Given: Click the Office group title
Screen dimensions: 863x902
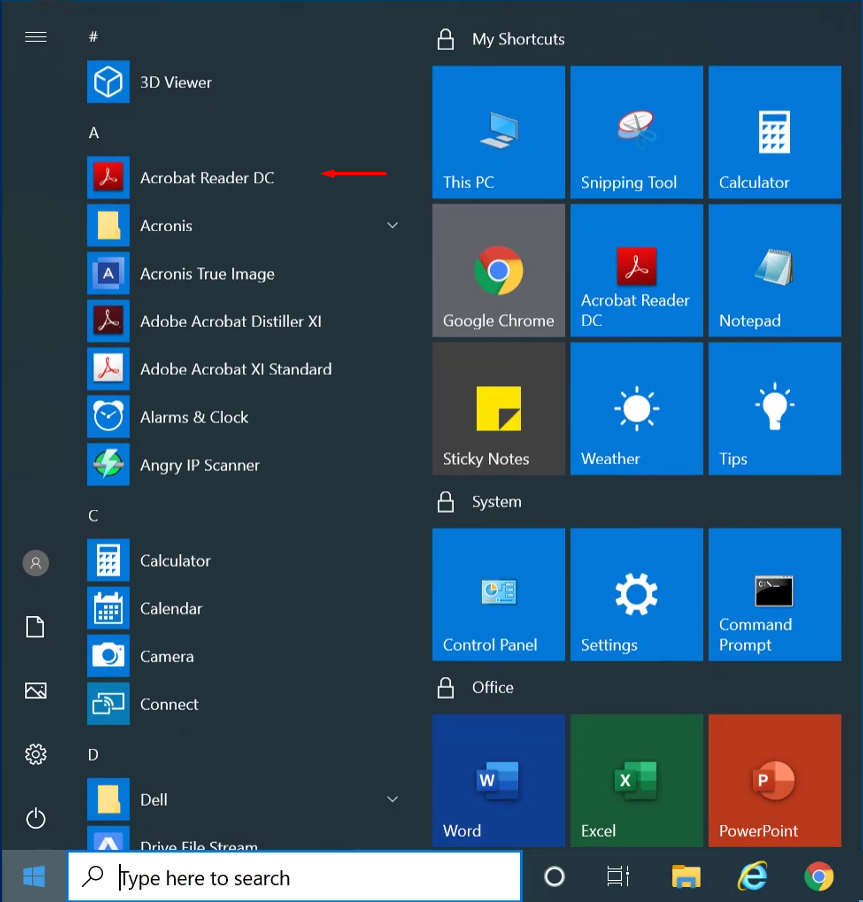Looking at the screenshot, I should (x=492, y=687).
